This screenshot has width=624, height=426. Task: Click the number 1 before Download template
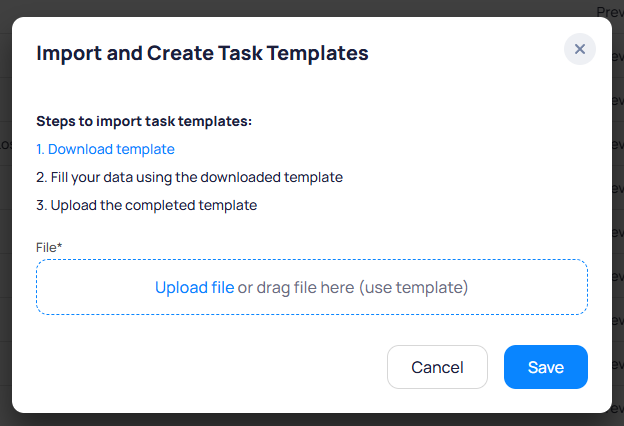[40, 149]
